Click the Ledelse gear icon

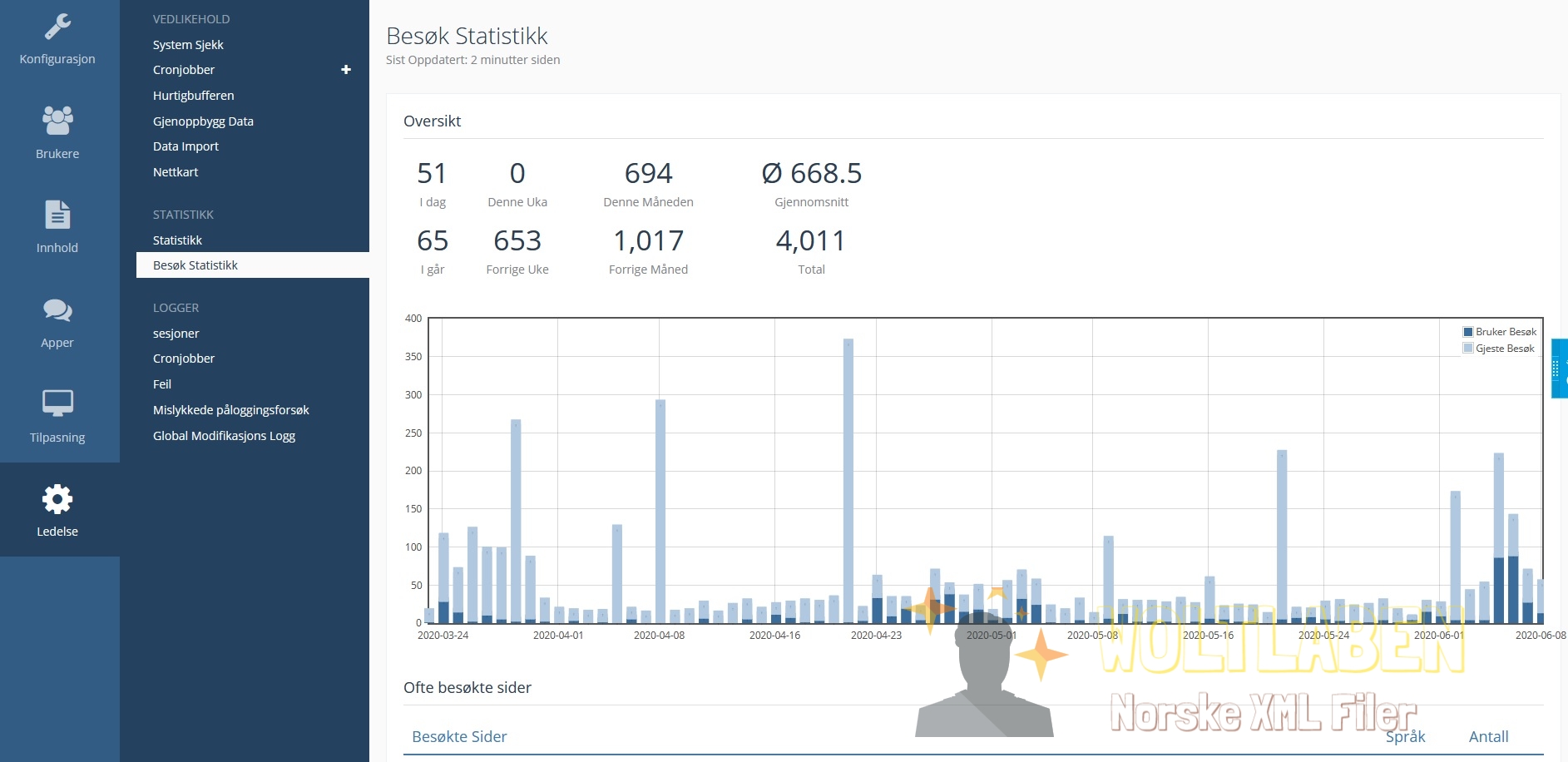pos(57,499)
